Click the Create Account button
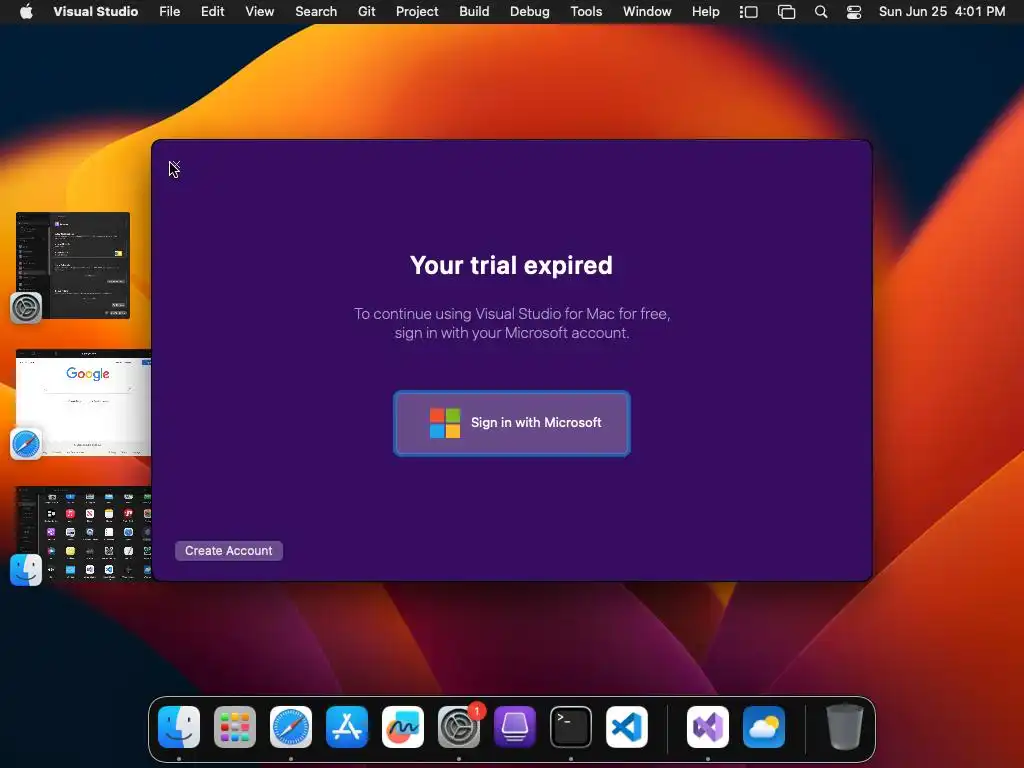The image size is (1024, 768). click(x=229, y=551)
